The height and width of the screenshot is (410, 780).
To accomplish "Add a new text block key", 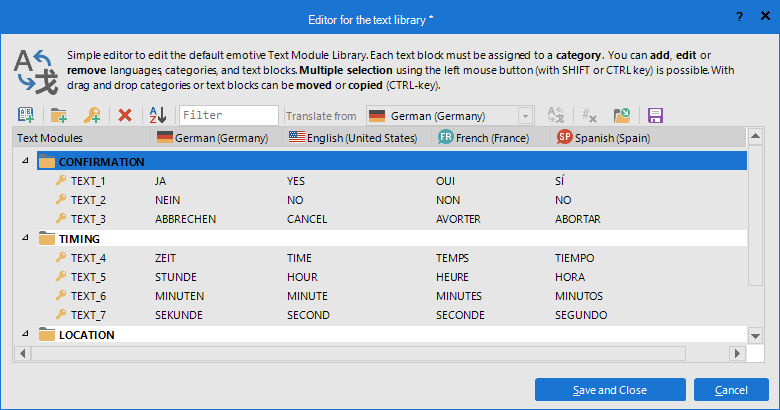I will (92, 115).
